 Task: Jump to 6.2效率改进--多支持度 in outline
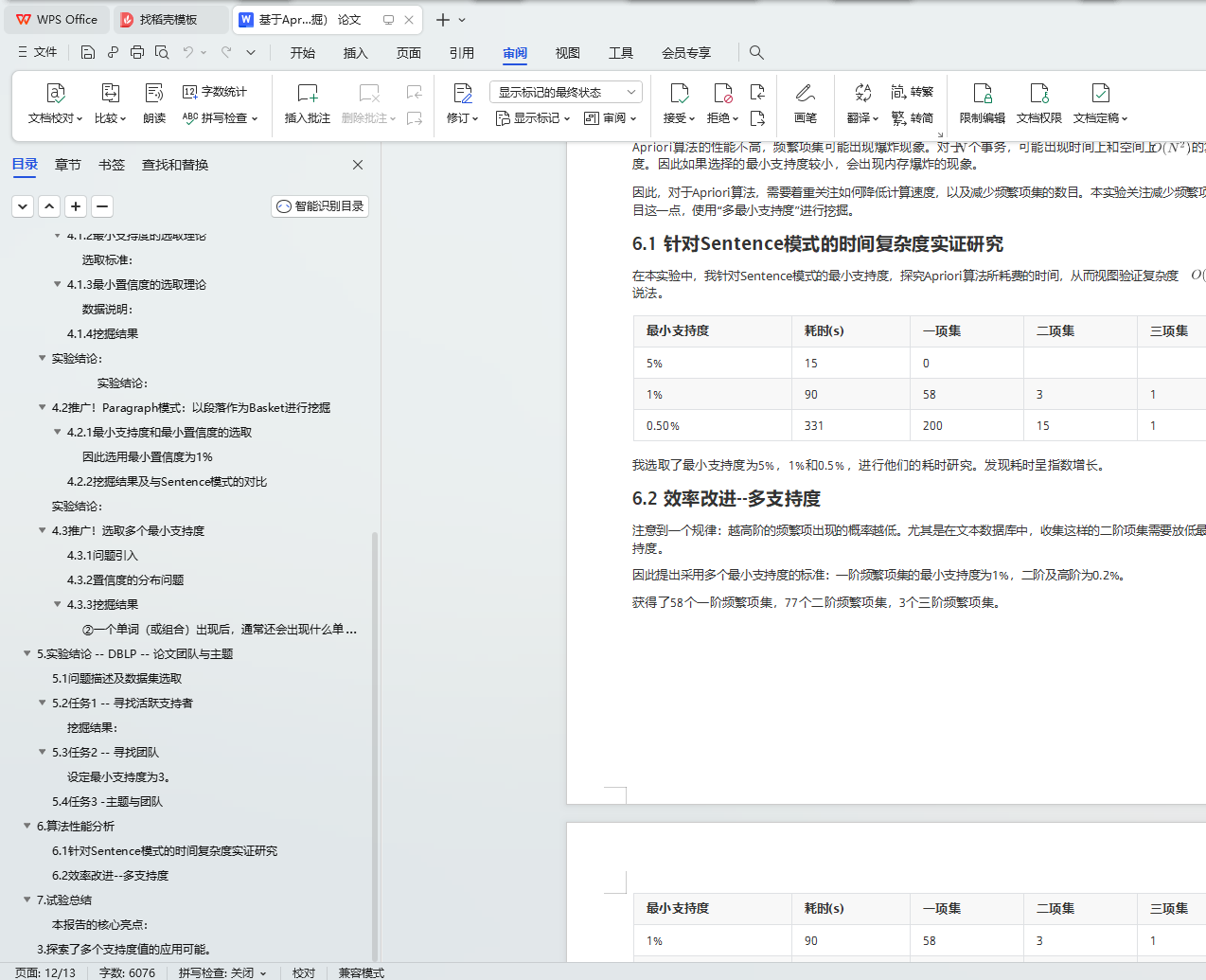tap(110, 876)
